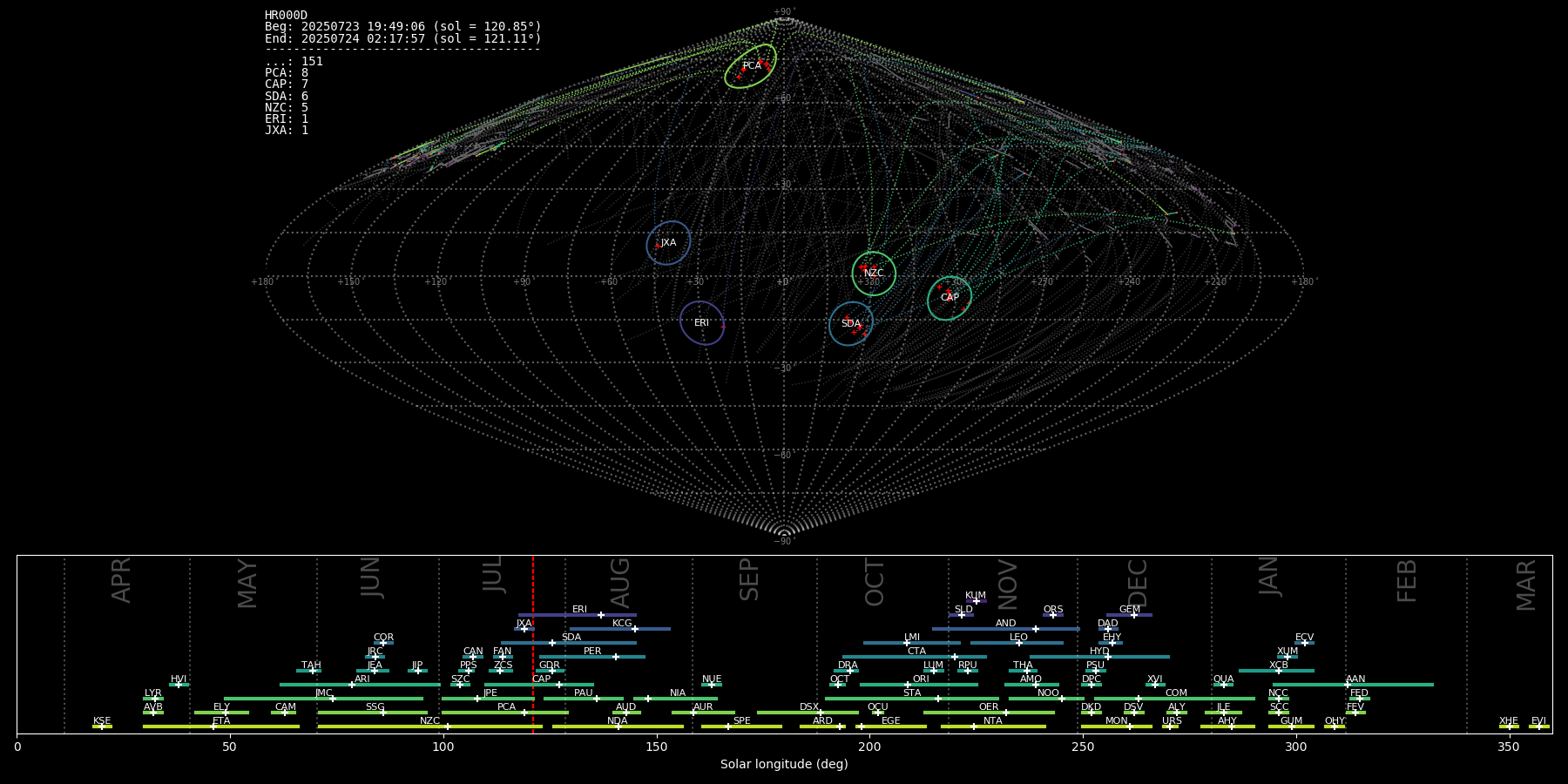This screenshot has height=784, width=1568.
Task: Click the KSE shower bar in the timeline
Action: tap(102, 727)
